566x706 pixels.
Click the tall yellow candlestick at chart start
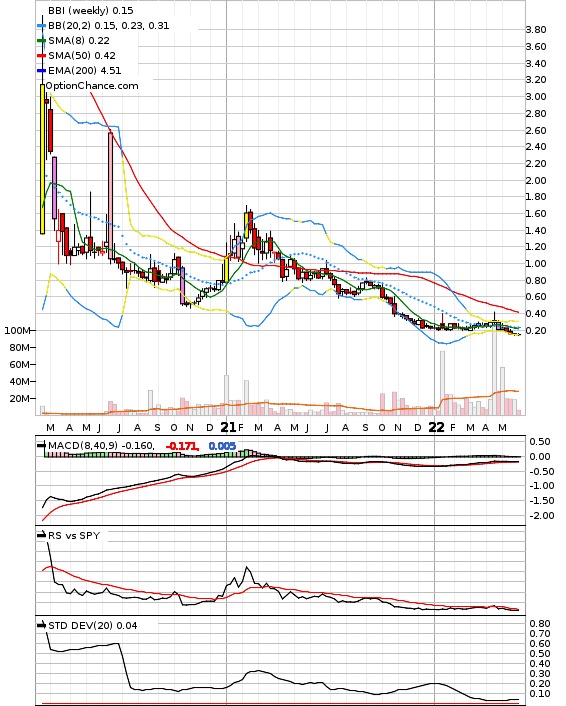[x=43, y=159]
